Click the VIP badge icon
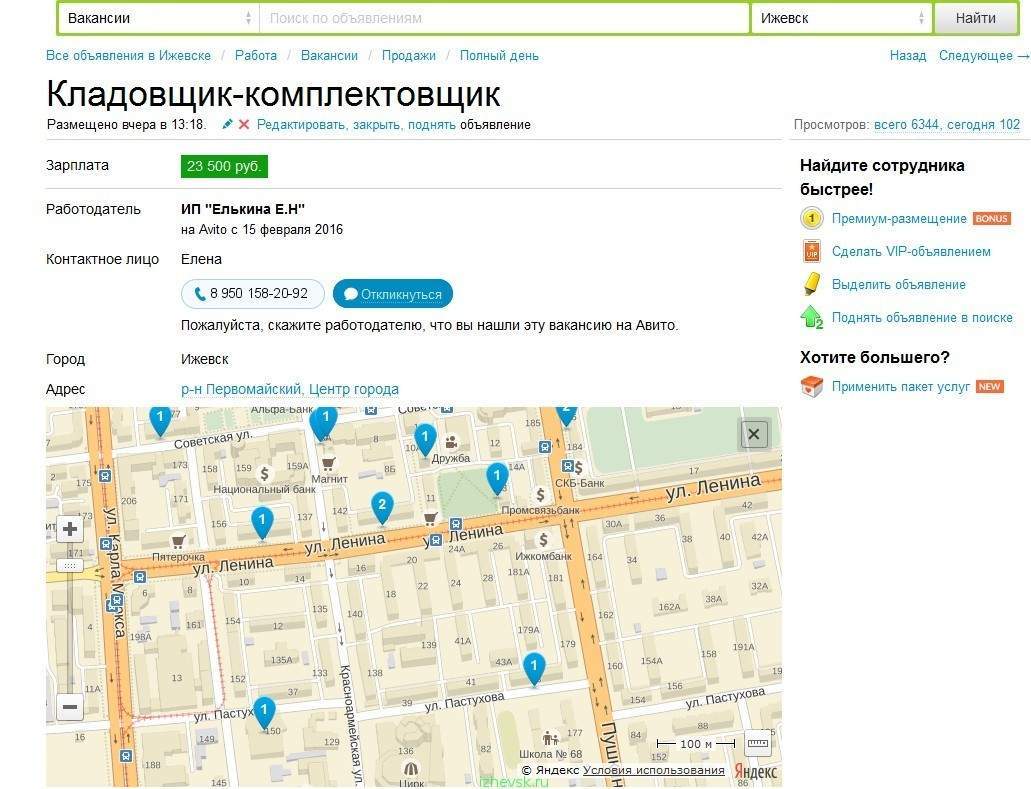 click(811, 251)
